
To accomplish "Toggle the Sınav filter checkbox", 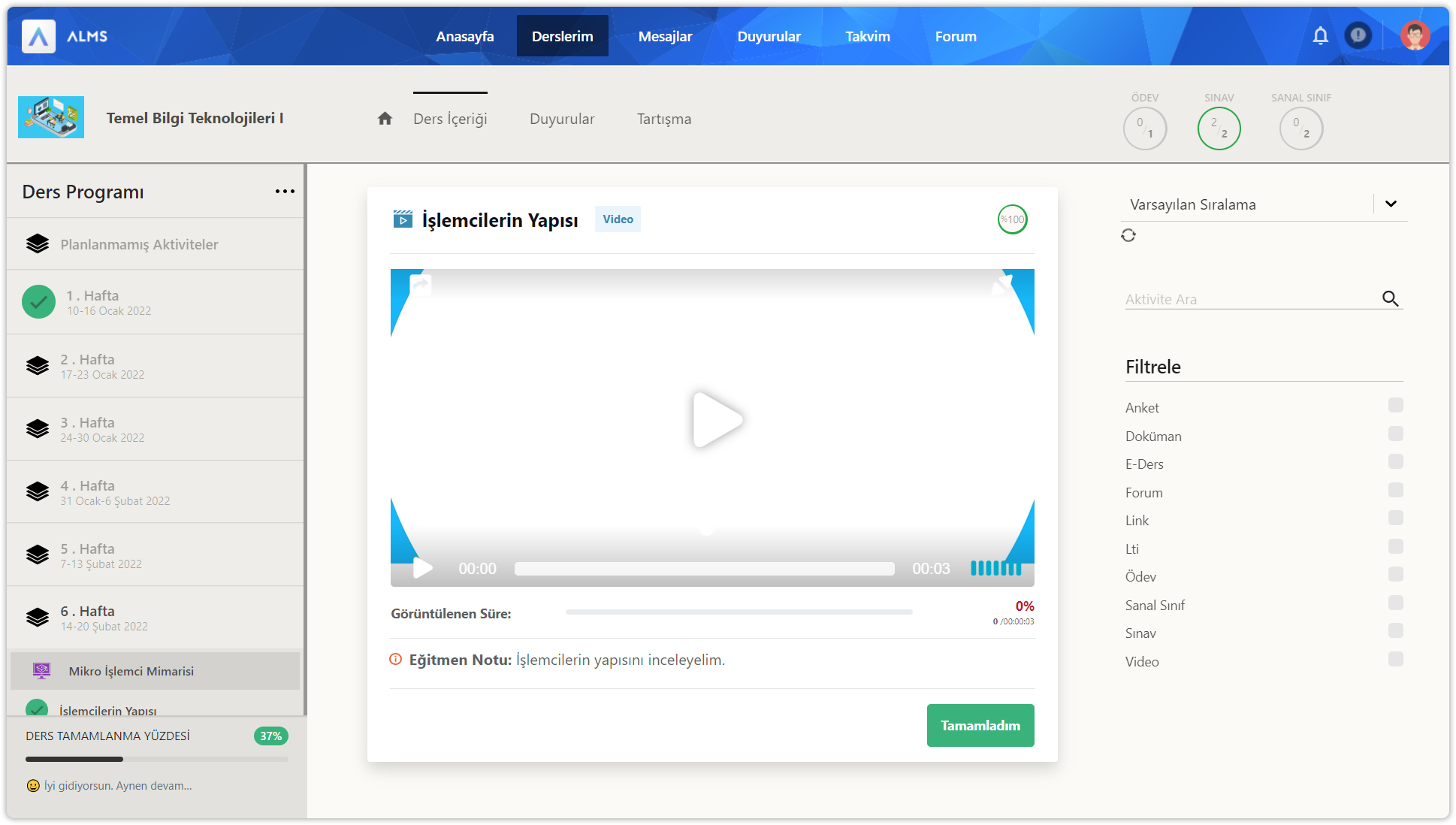I will point(1395,631).
